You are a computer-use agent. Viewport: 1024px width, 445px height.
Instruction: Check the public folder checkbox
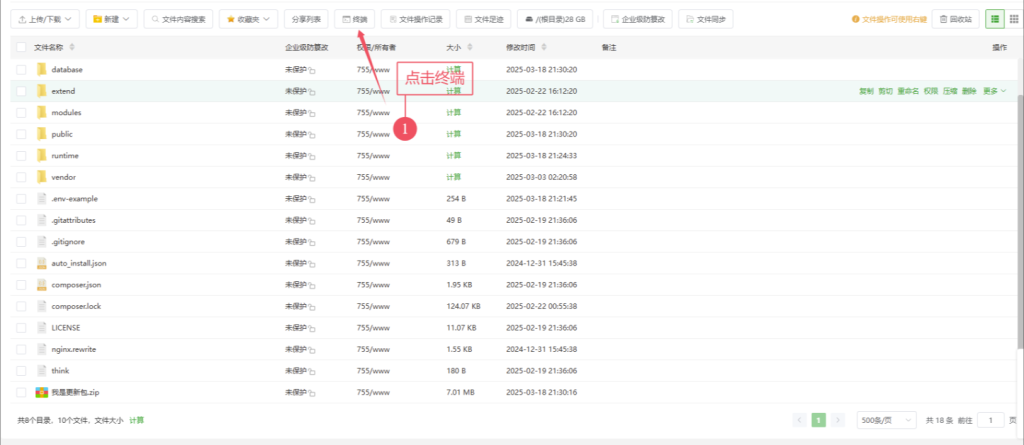(x=22, y=134)
